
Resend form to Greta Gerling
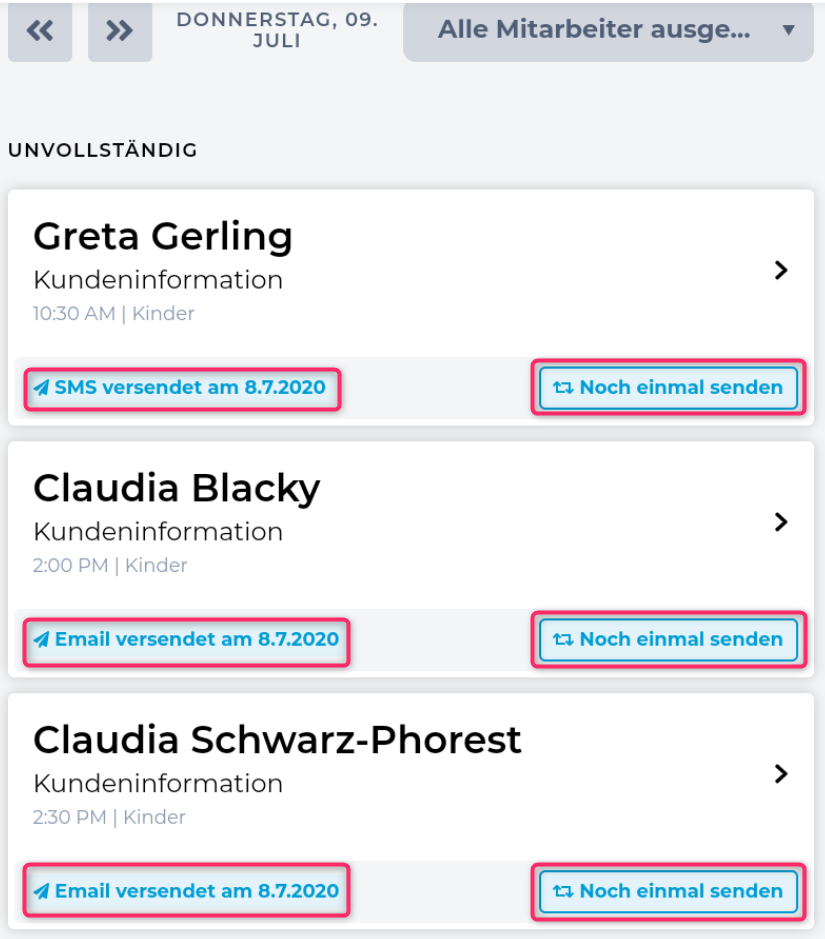(669, 388)
